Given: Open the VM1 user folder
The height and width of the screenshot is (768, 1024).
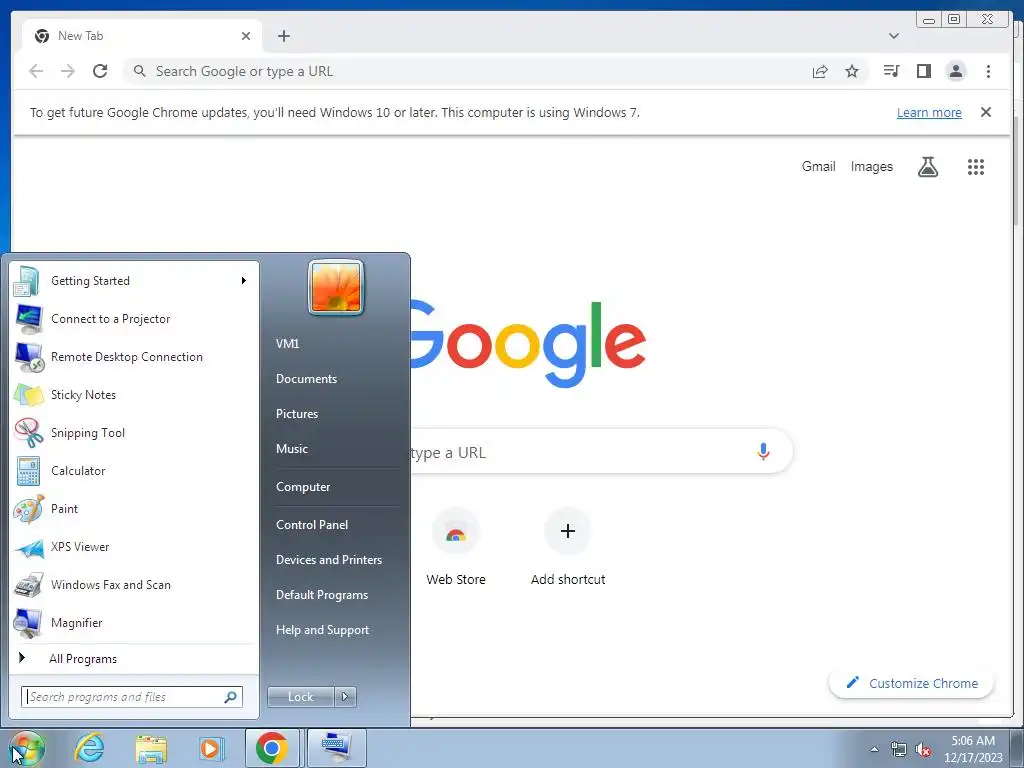Looking at the screenshot, I should [287, 344].
